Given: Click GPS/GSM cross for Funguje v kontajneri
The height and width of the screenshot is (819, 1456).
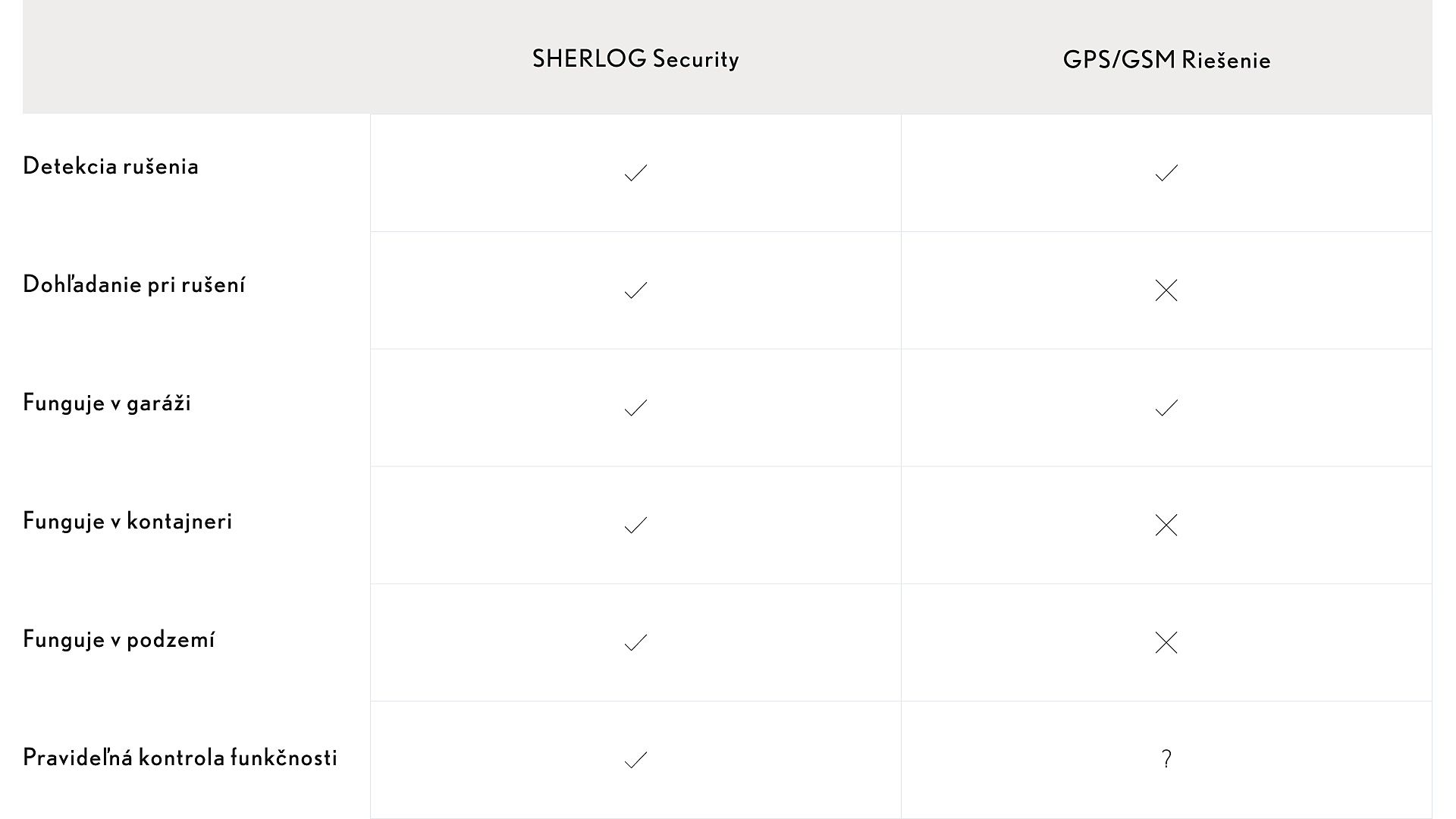Looking at the screenshot, I should tap(1166, 525).
